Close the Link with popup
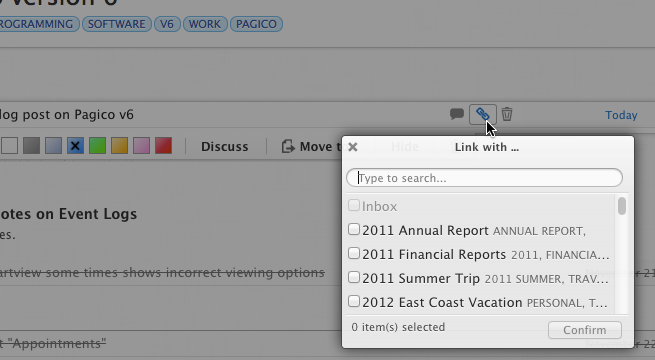The width and height of the screenshot is (655, 360). [x=353, y=147]
